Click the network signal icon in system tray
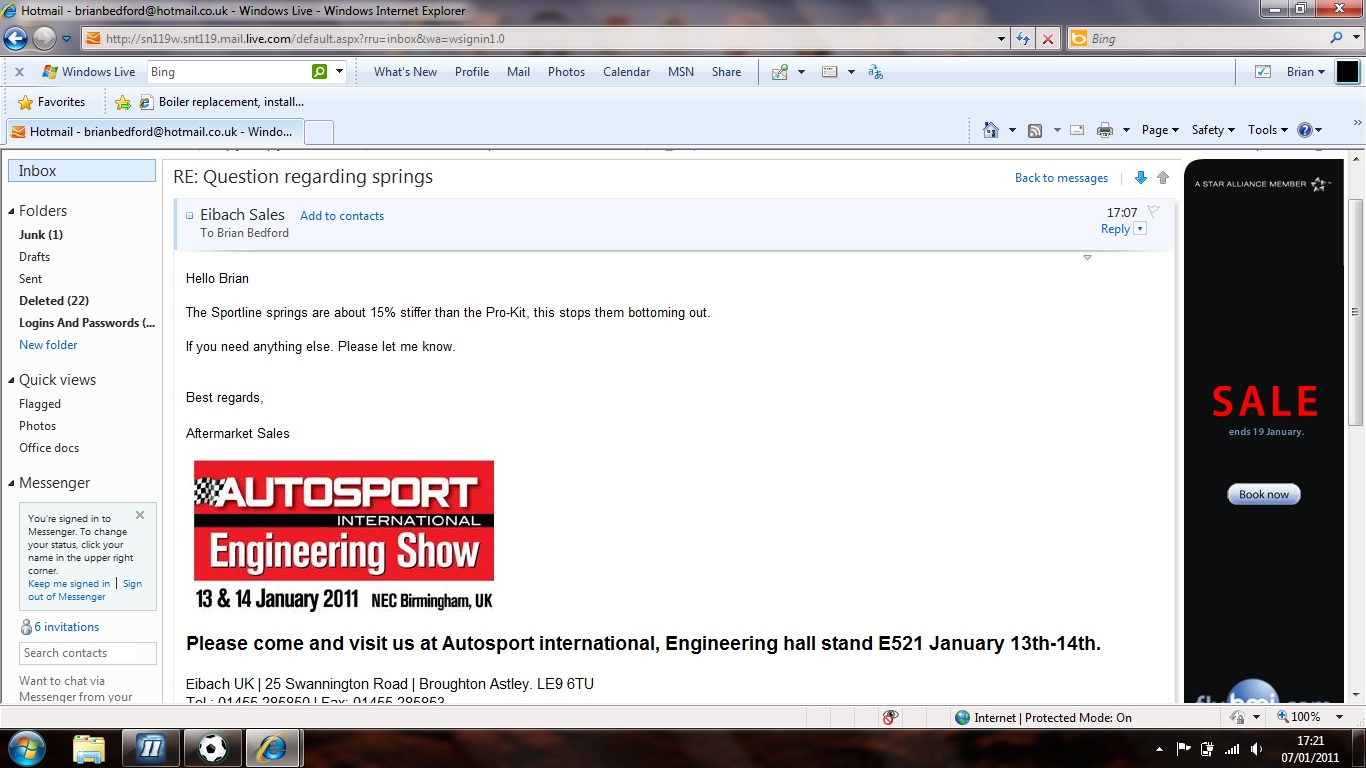The width and height of the screenshot is (1366, 768). tap(1232, 749)
